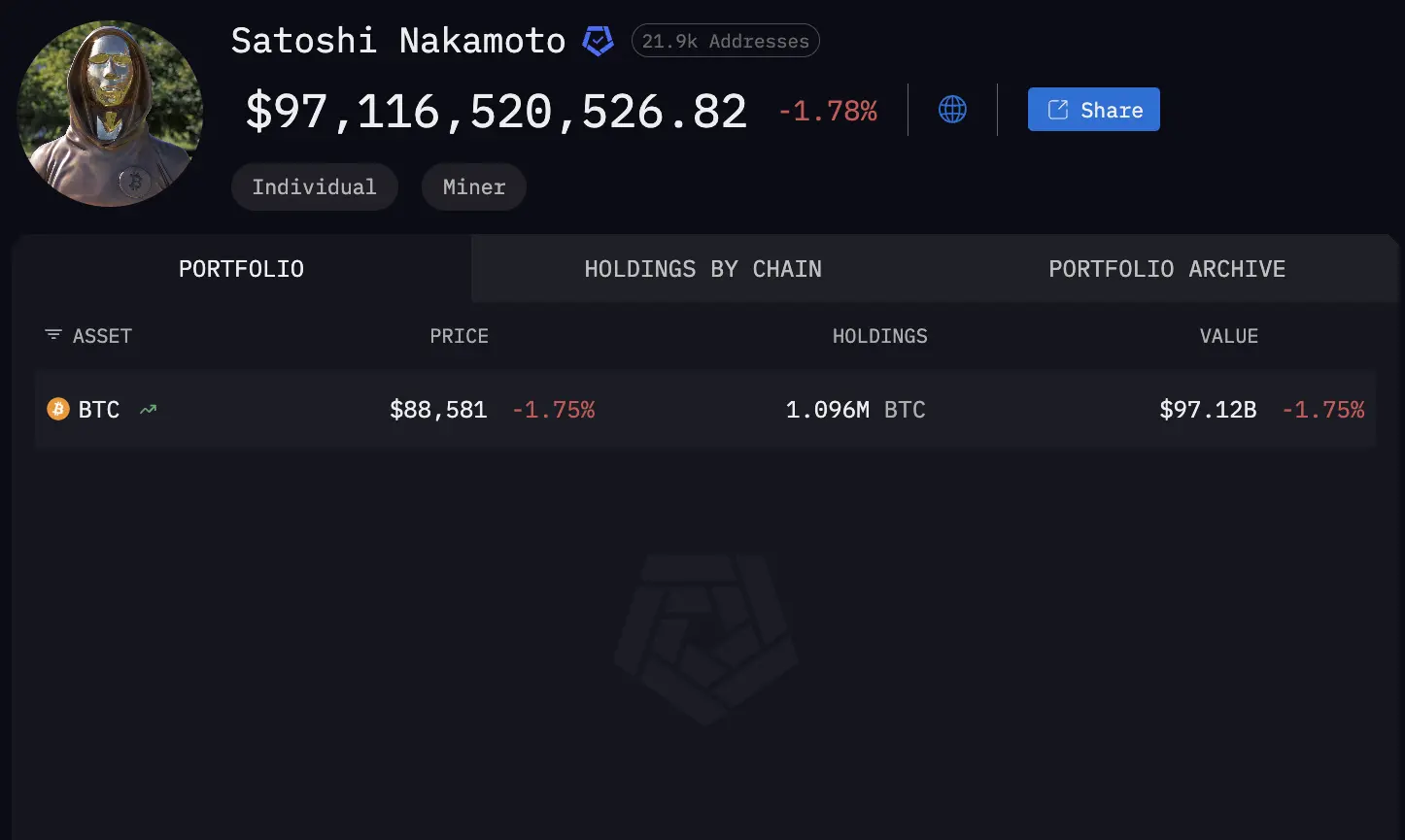The image size is (1405, 840).
Task: Open the mini trend chart beside BTC
Action: 148,409
